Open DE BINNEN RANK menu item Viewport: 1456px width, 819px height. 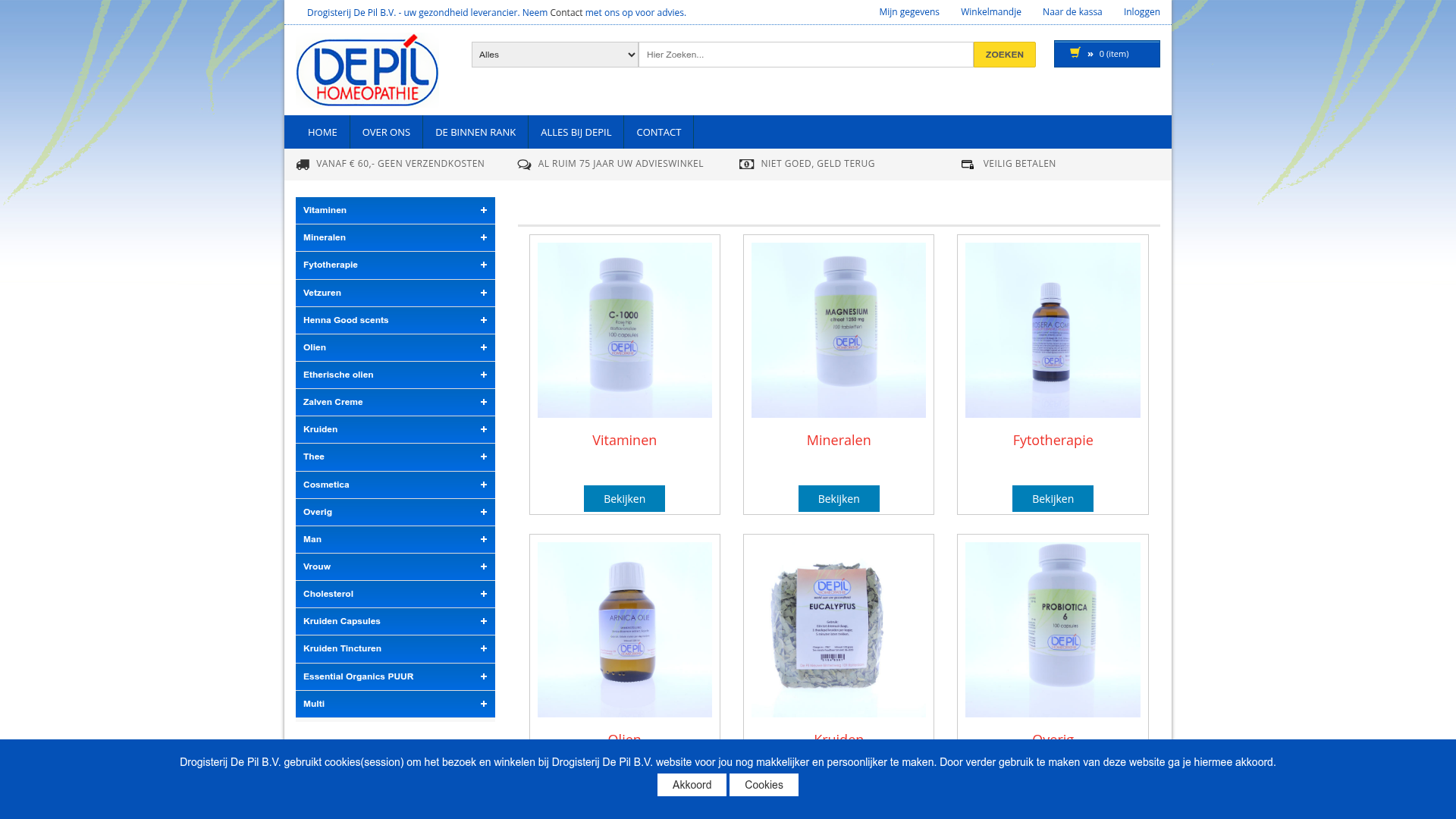point(475,132)
